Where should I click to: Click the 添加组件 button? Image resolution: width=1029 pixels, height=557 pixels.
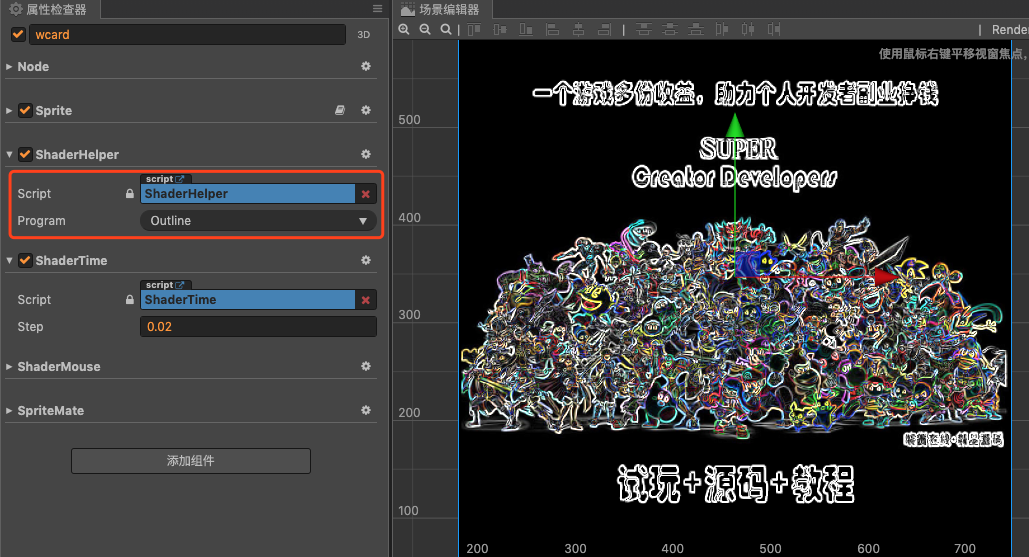click(190, 461)
